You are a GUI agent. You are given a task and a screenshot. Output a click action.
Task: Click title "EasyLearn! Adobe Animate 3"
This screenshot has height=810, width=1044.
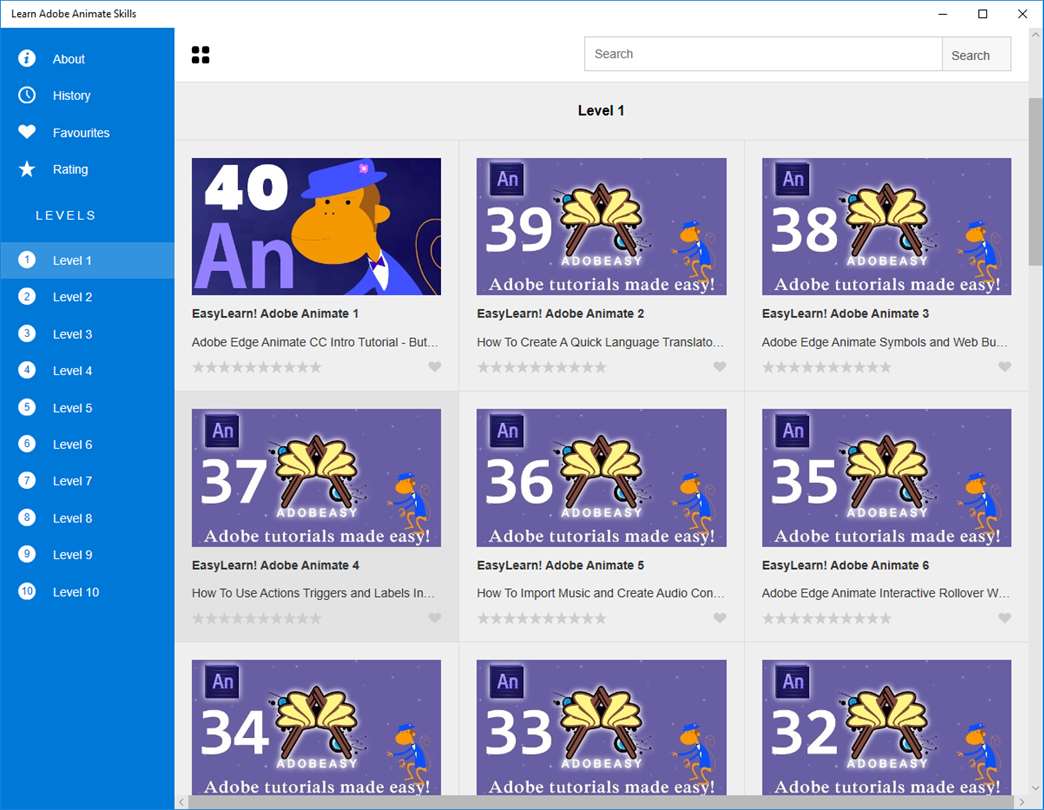pos(846,313)
